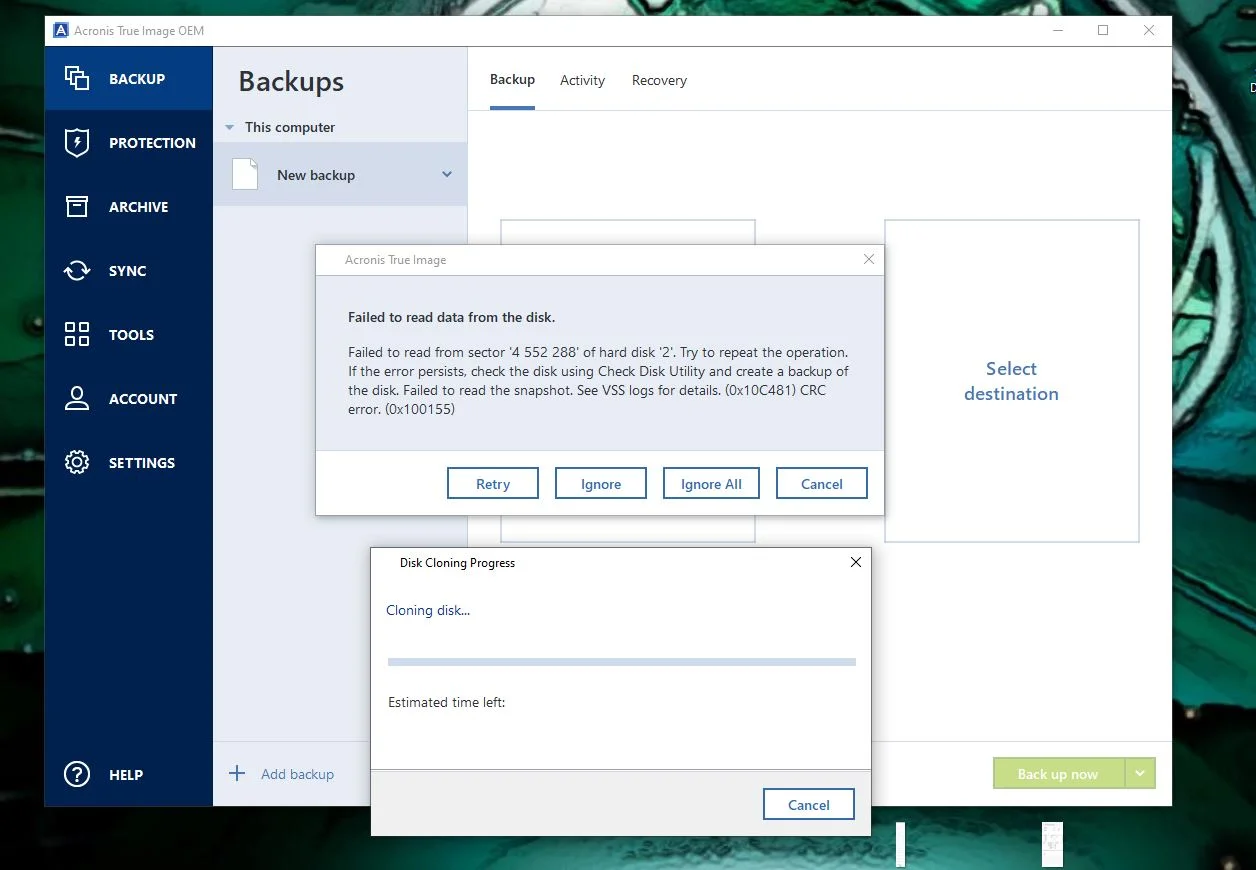Click Ignore All in the error dialog
Screen dimensions: 1256x870
[711, 484]
